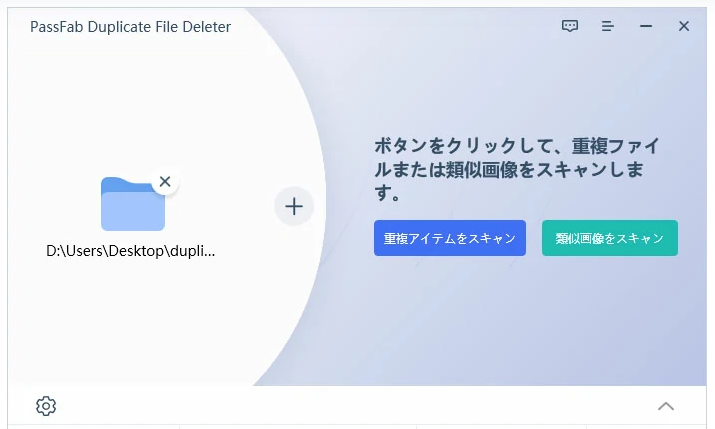Screen dimensions: 715x429
Task: Open settings via the gear icon
Action: (46, 406)
